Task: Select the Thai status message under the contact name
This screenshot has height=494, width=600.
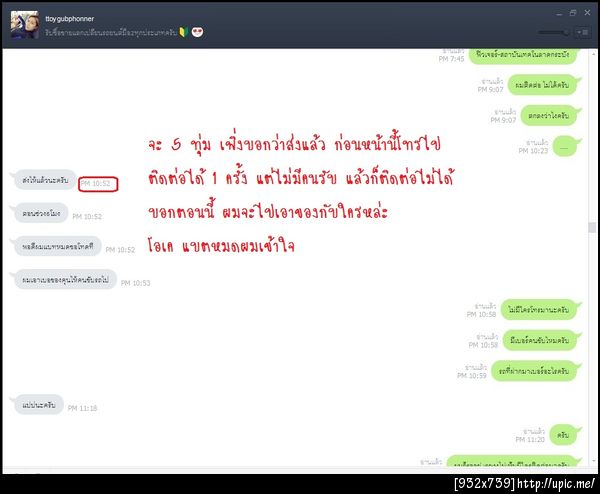Action: 111,33
